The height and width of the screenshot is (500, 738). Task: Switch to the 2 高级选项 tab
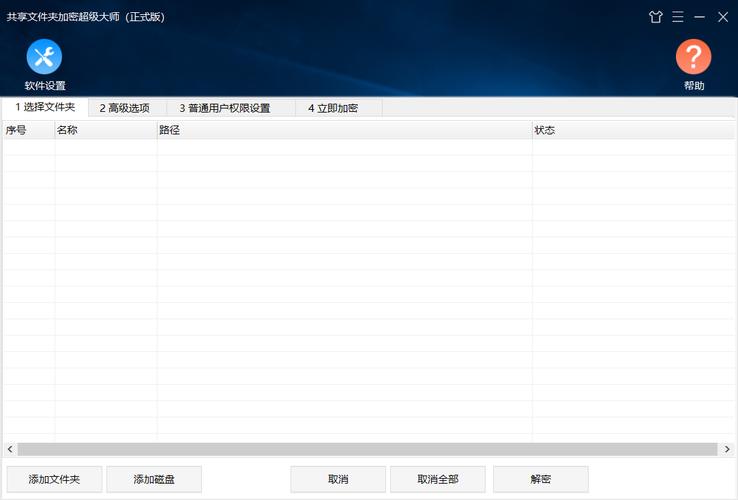tap(124, 108)
